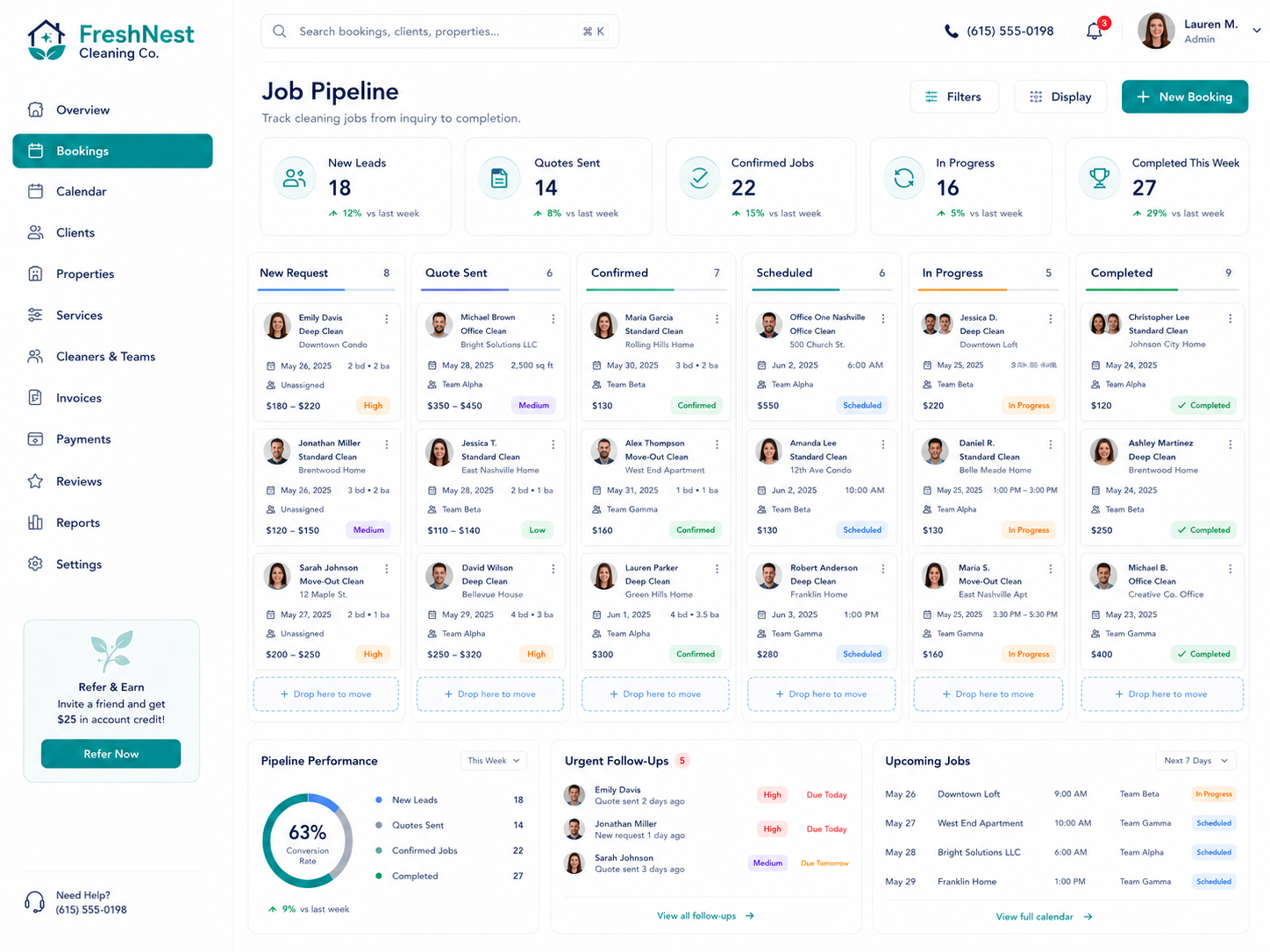Open the This Week period dropdown
Viewport: 1270px width, 952px height.
493,761
